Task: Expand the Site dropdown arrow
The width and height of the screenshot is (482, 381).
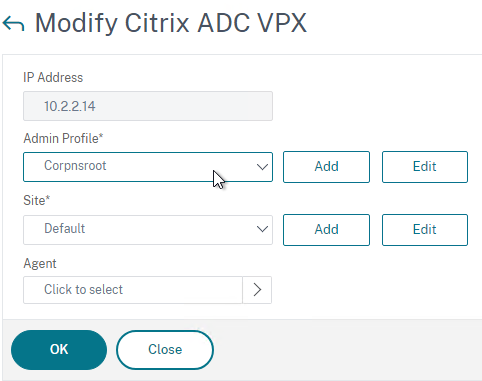Action: coord(262,229)
